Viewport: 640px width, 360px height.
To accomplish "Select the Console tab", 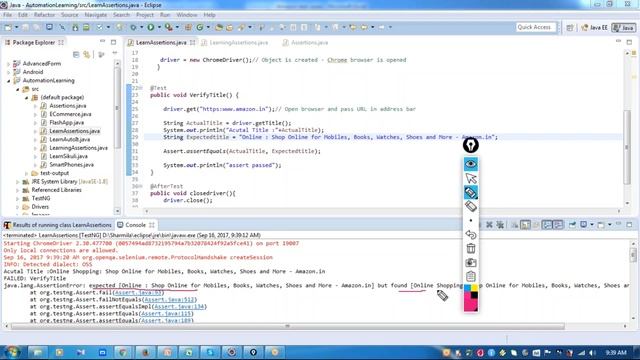I will 136,225.
